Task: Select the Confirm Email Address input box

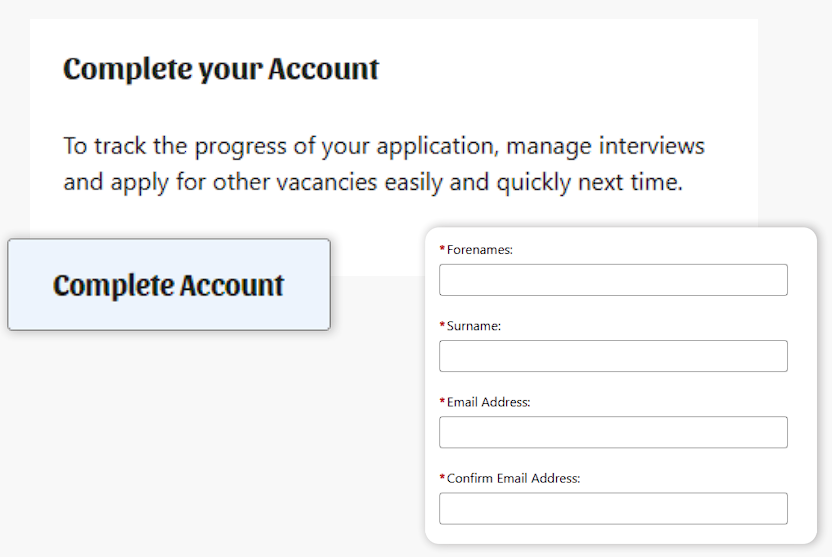Action: (613, 508)
